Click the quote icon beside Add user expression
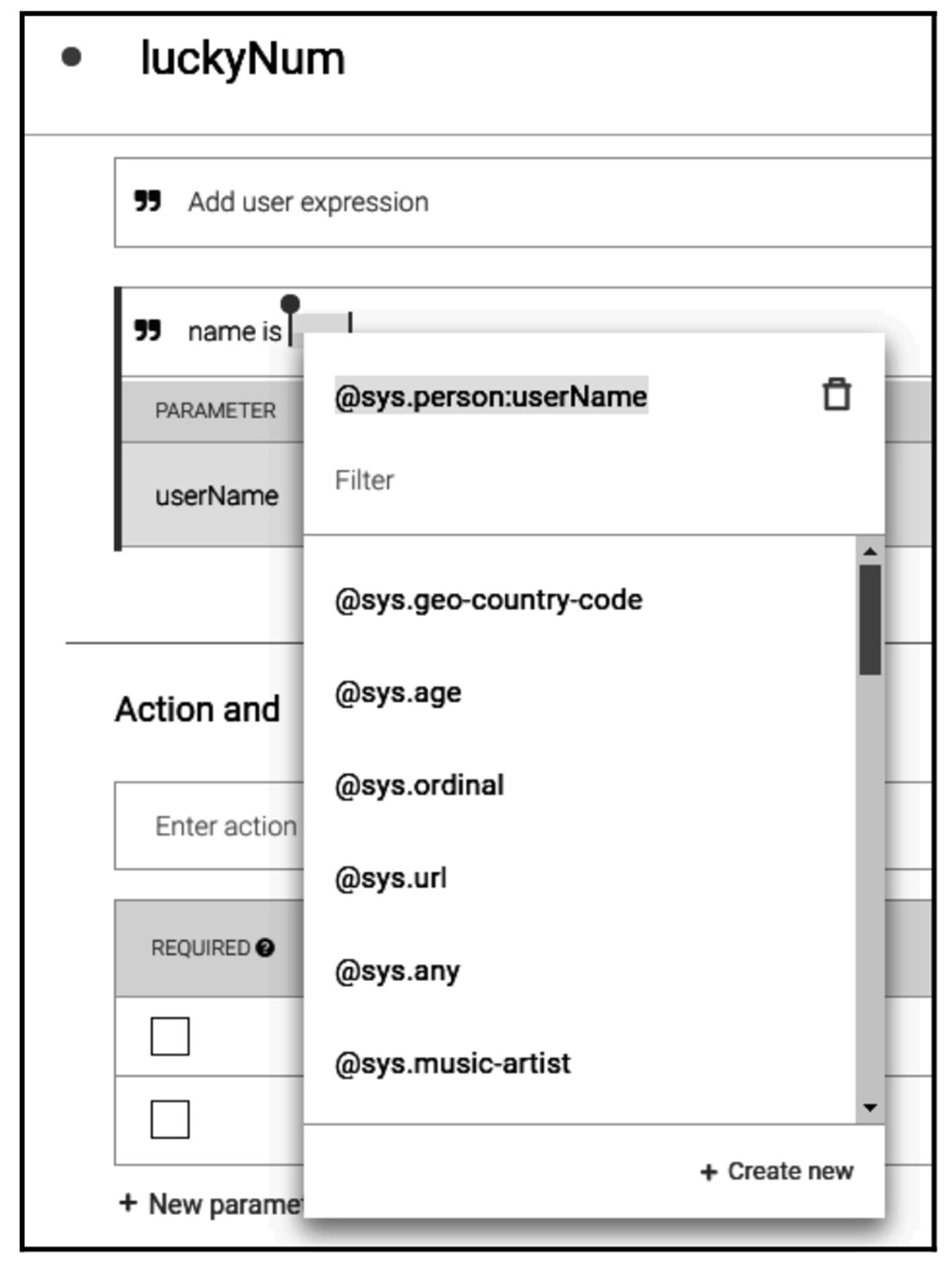The image size is (952, 1265). [x=148, y=202]
